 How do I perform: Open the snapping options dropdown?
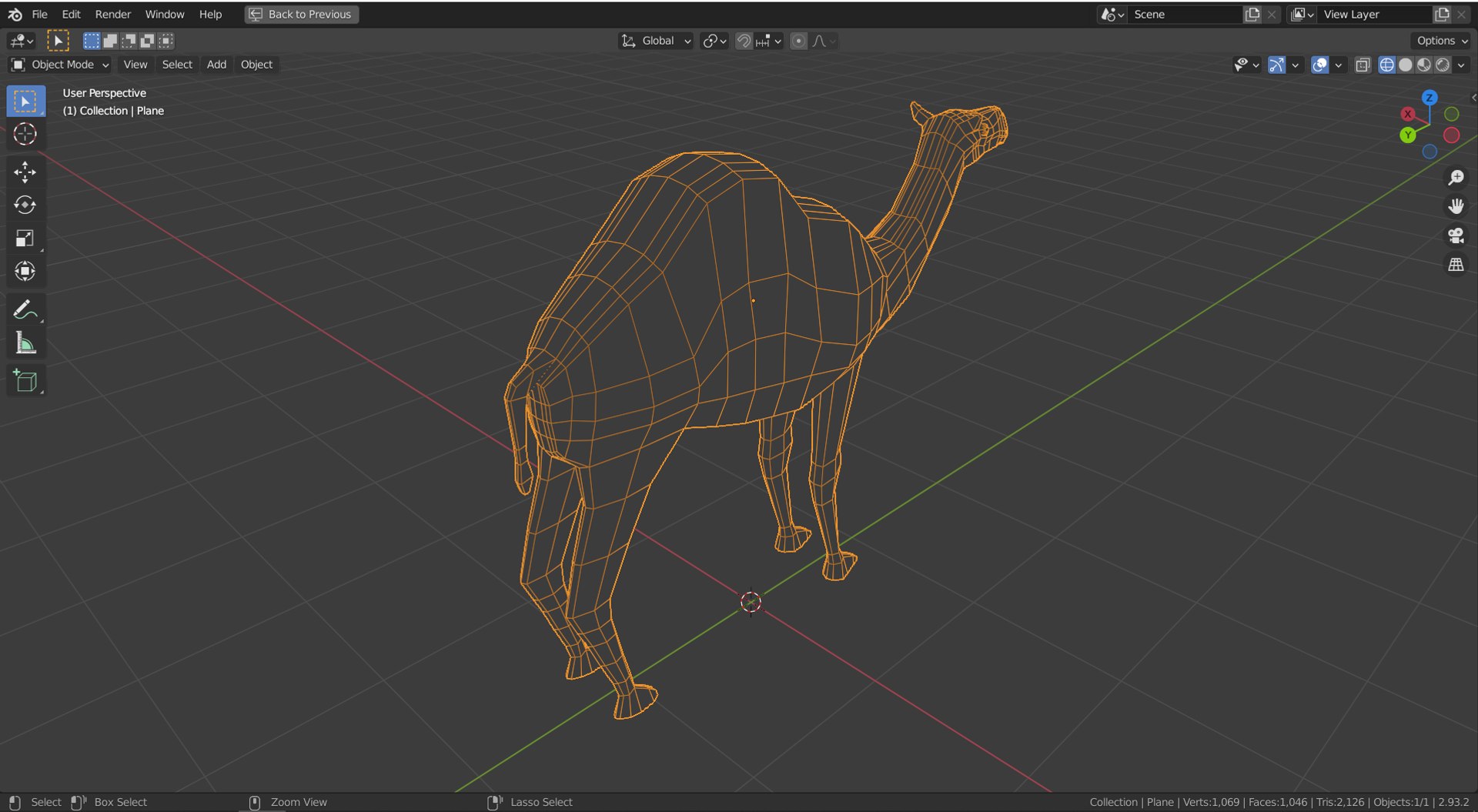768,41
